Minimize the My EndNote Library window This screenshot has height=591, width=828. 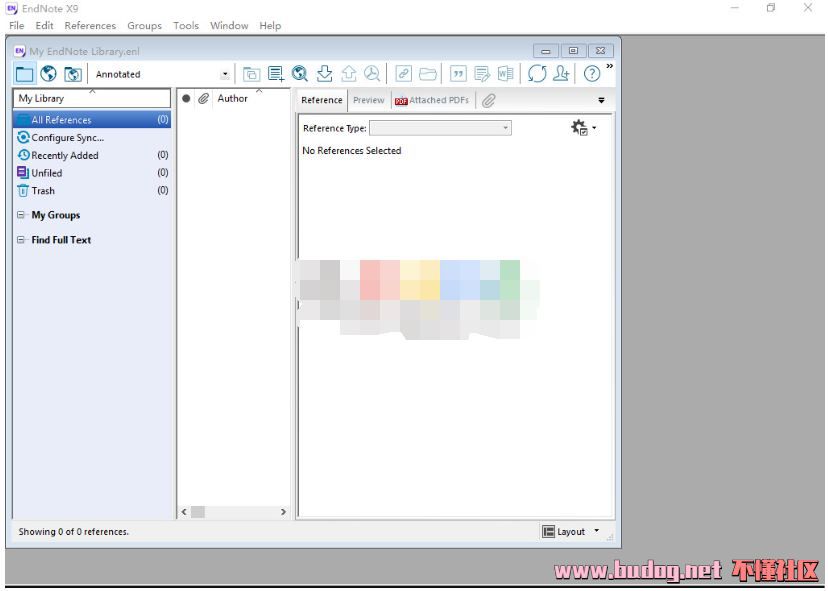(x=546, y=51)
